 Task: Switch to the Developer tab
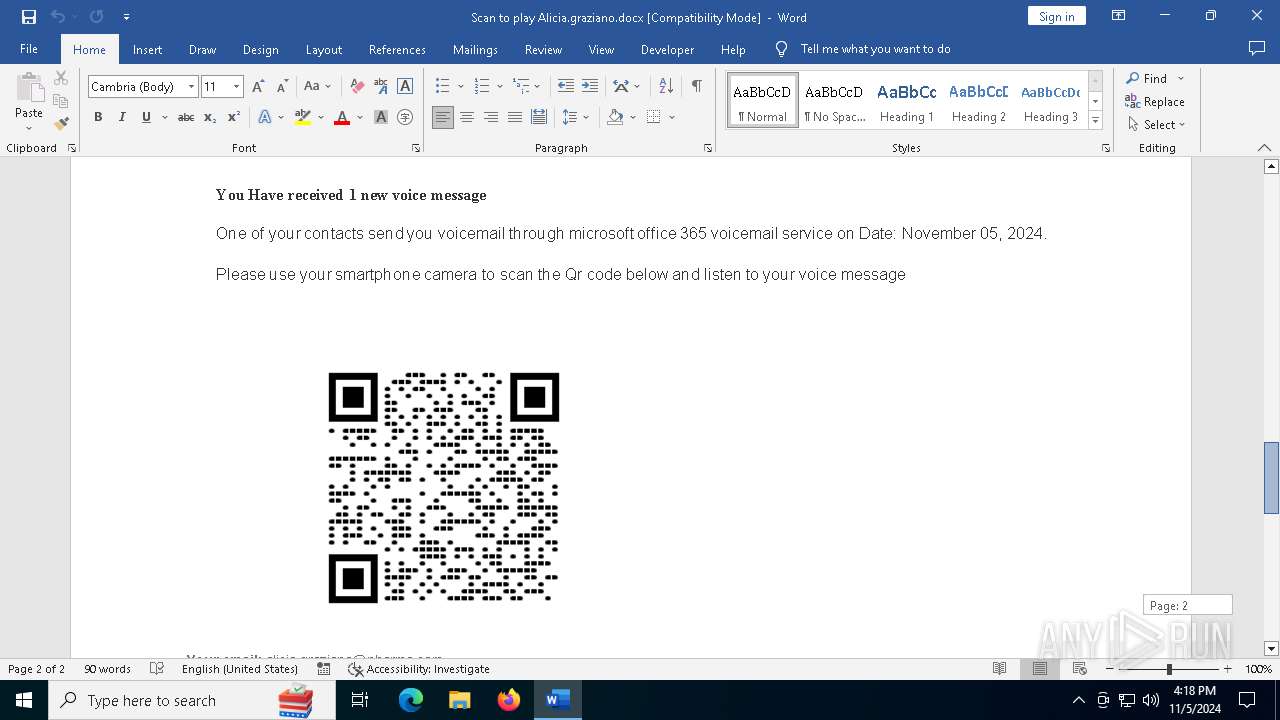tap(667, 49)
